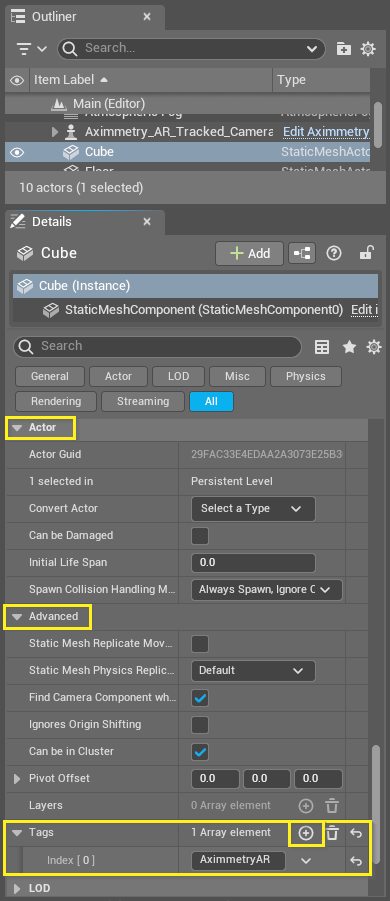Select the Physics filter tab
The width and height of the screenshot is (390, 901).
(306, 376)
